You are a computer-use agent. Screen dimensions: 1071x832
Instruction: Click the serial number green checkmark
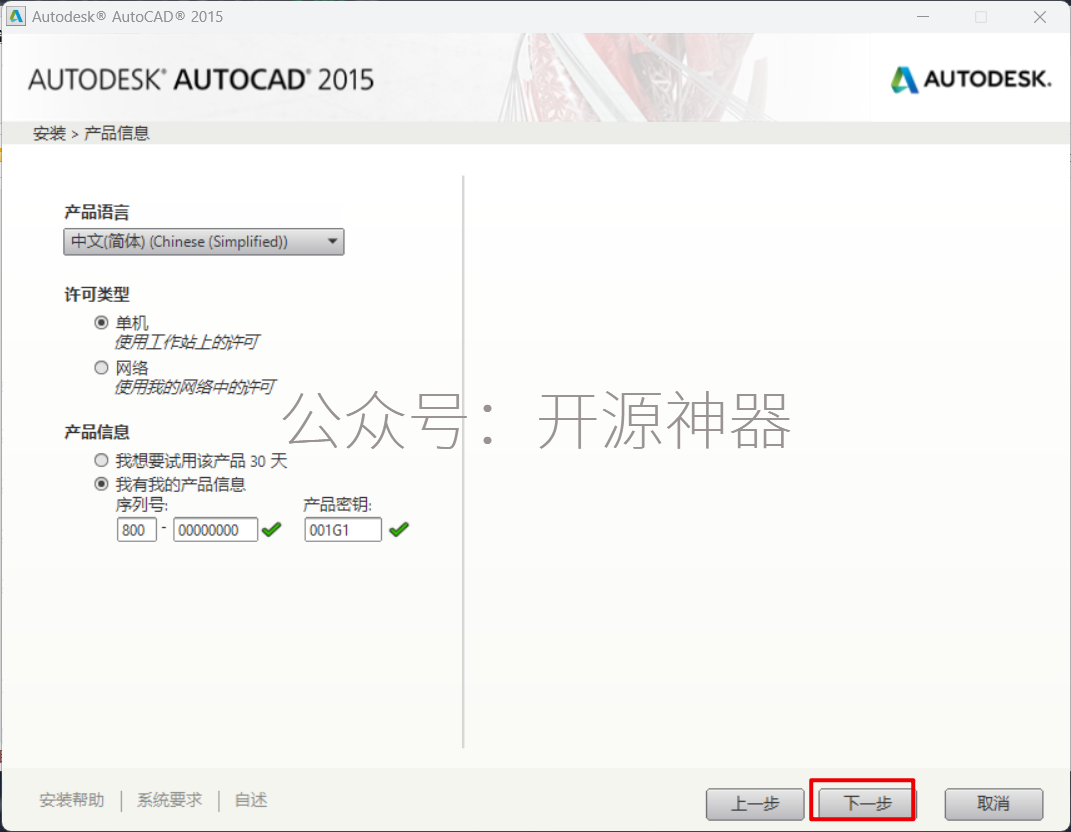click(x=271, y=529)
